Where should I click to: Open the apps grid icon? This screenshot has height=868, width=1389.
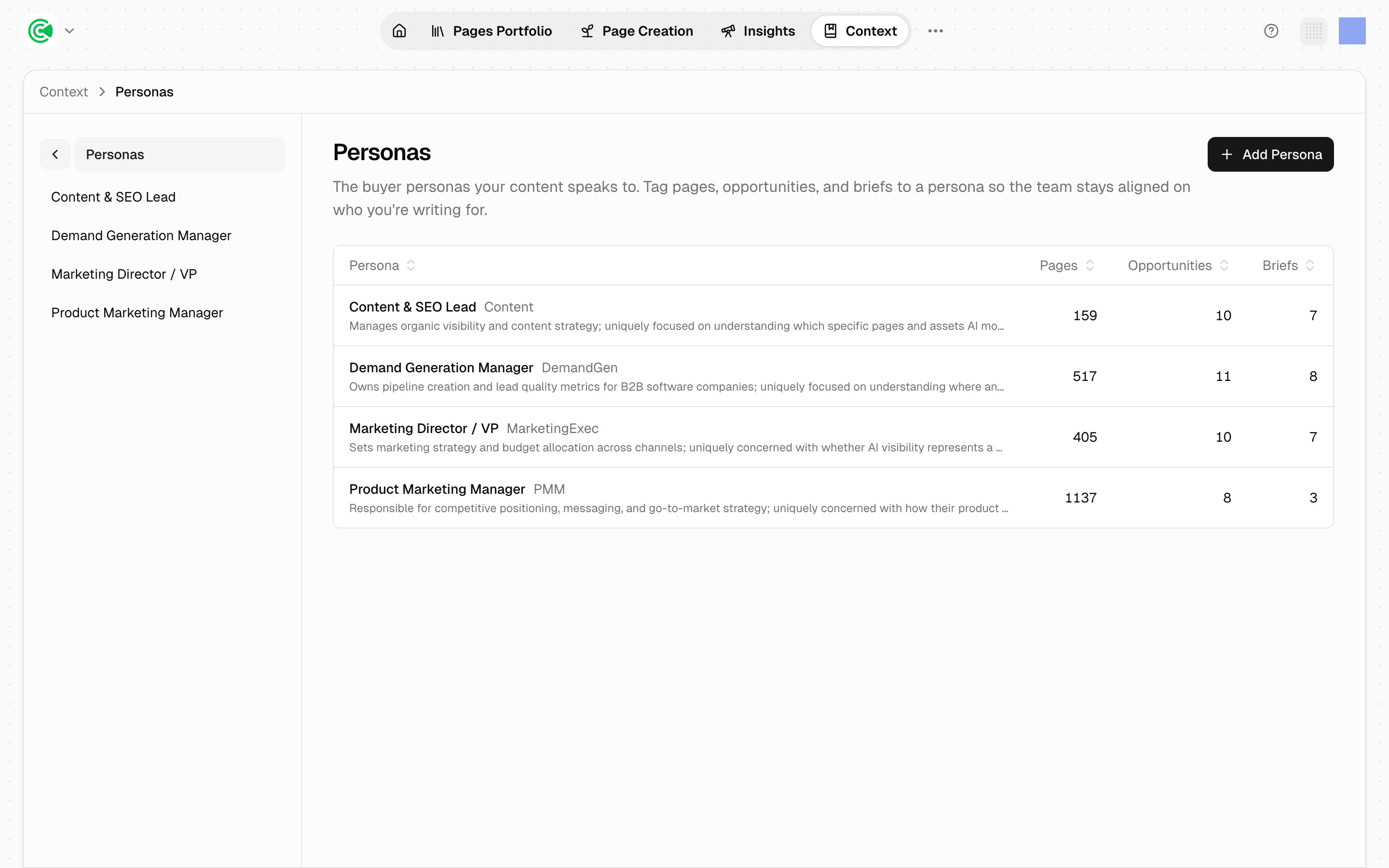[1313, 31]
